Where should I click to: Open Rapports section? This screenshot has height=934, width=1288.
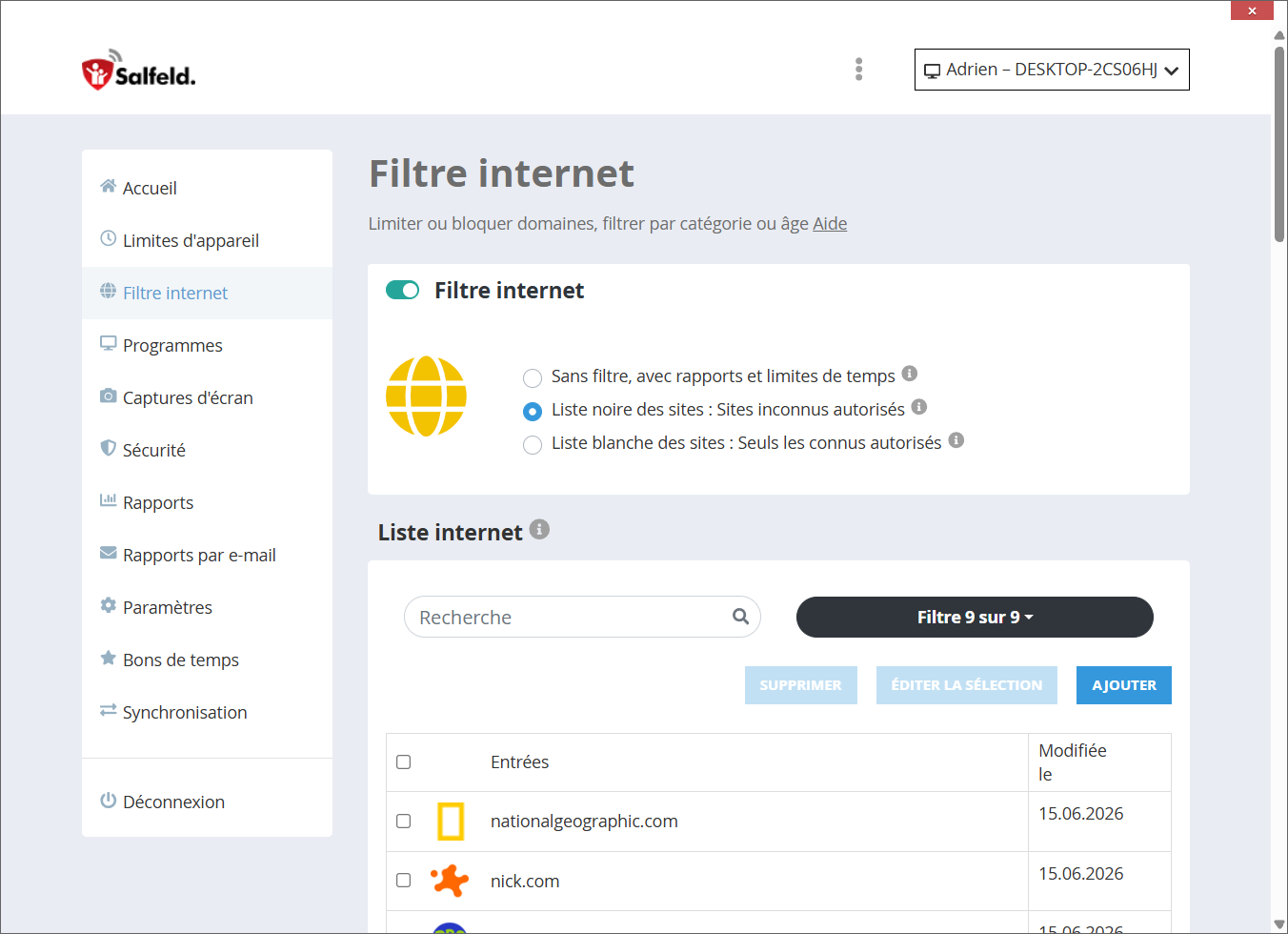click(x=207, y=502)
